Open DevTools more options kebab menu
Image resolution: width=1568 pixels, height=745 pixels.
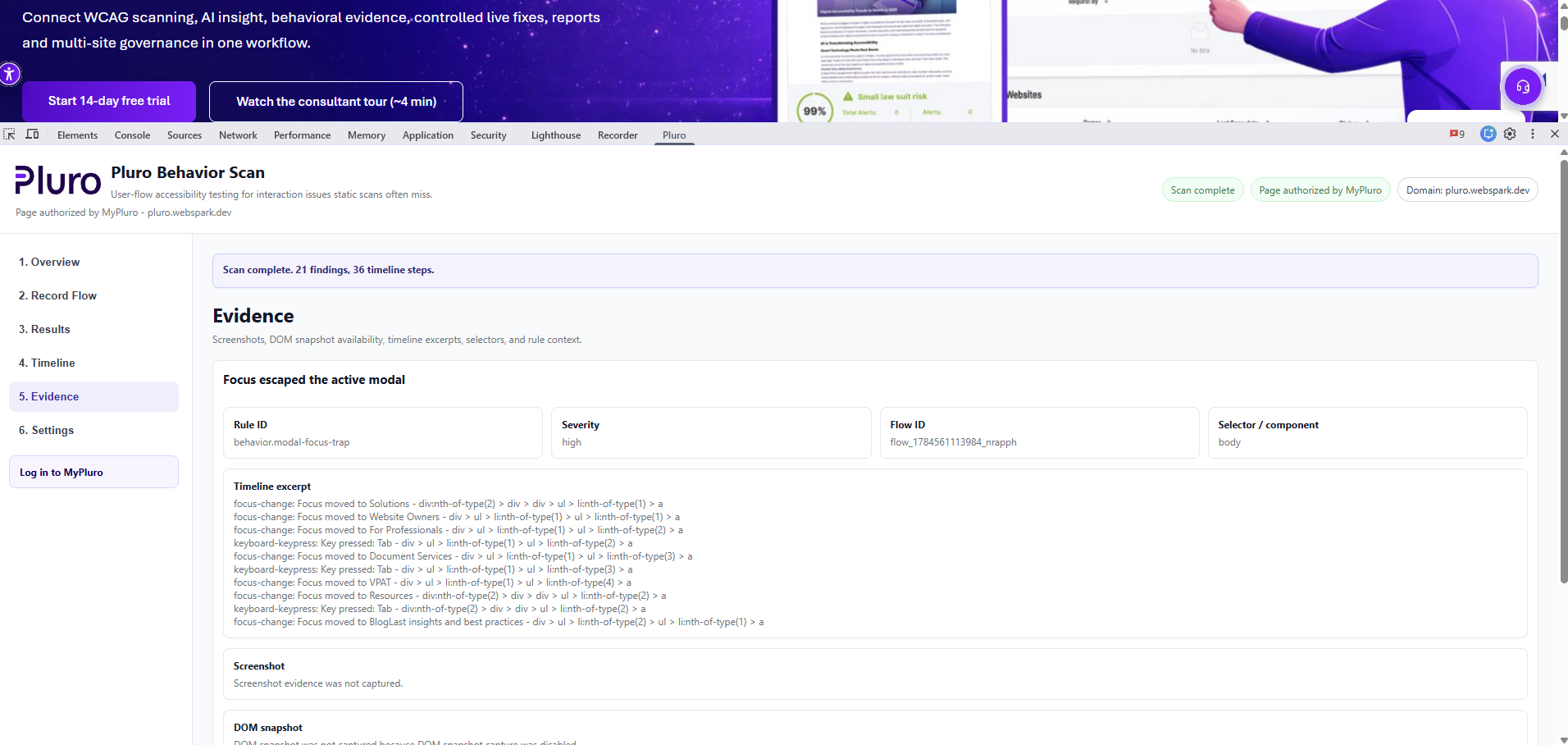click(x=1533, y=134)
